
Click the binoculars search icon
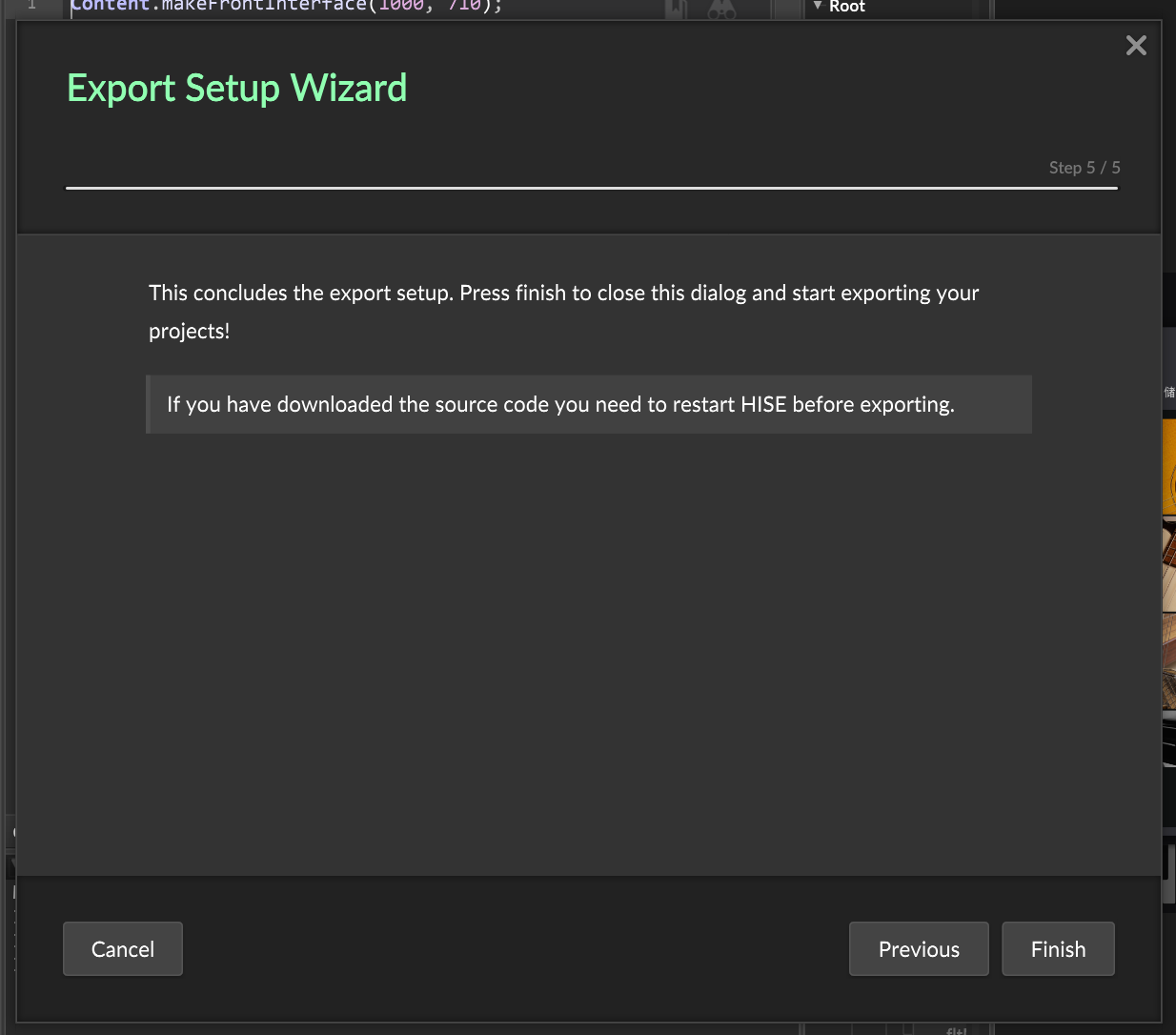(x=721, y=10)
